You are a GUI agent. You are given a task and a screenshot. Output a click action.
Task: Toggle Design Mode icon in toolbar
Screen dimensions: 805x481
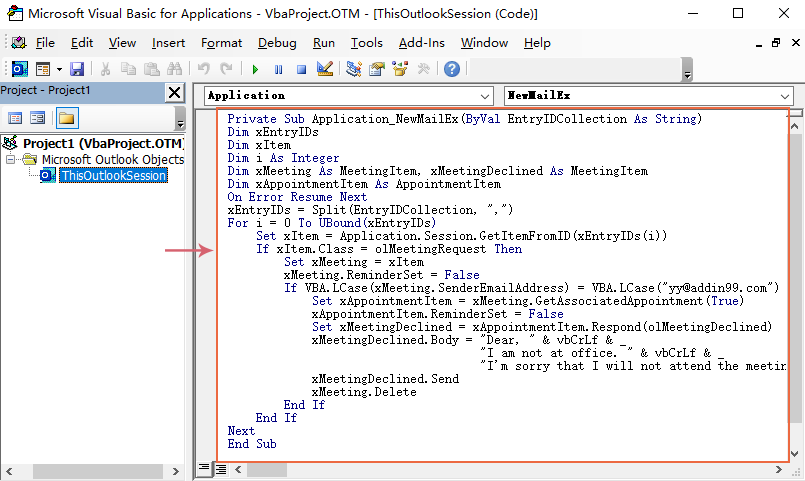pos(324,69)
